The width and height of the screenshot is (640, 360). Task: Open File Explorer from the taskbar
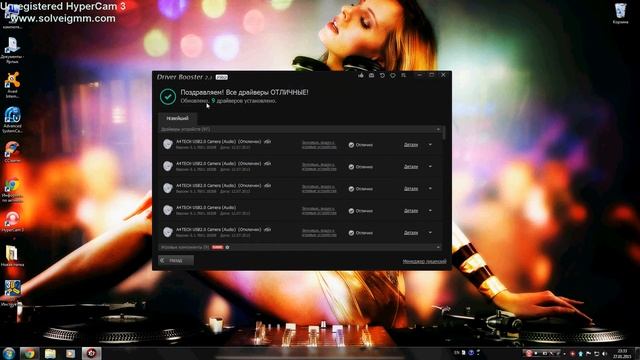(x=50, y=353)
